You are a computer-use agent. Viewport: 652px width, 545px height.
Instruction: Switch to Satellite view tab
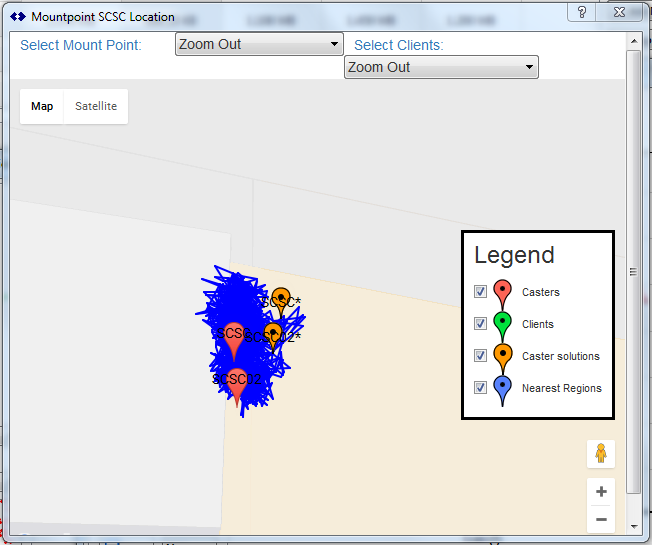click(96, 106)
